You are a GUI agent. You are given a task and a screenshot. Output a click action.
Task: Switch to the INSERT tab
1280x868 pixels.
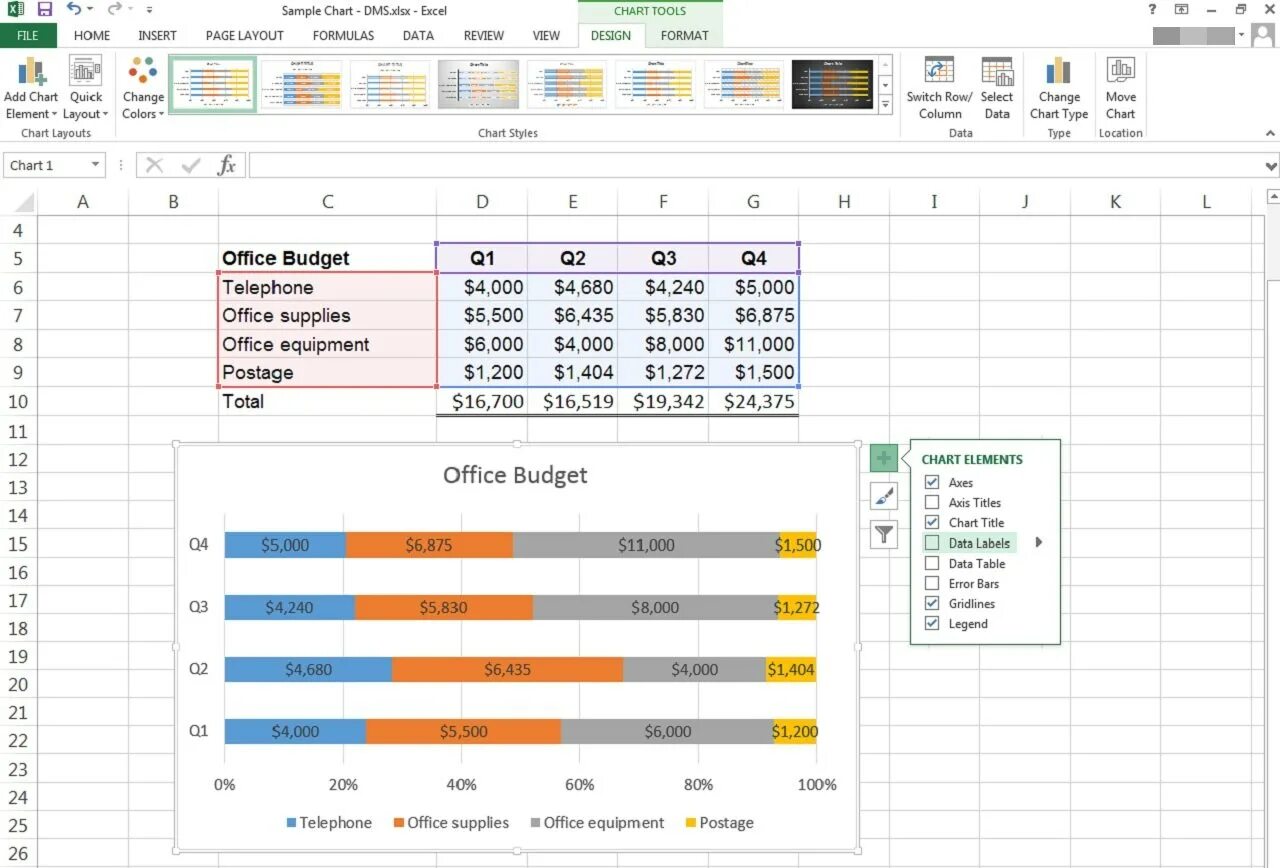pyautogui.click(x=157, y=35)
